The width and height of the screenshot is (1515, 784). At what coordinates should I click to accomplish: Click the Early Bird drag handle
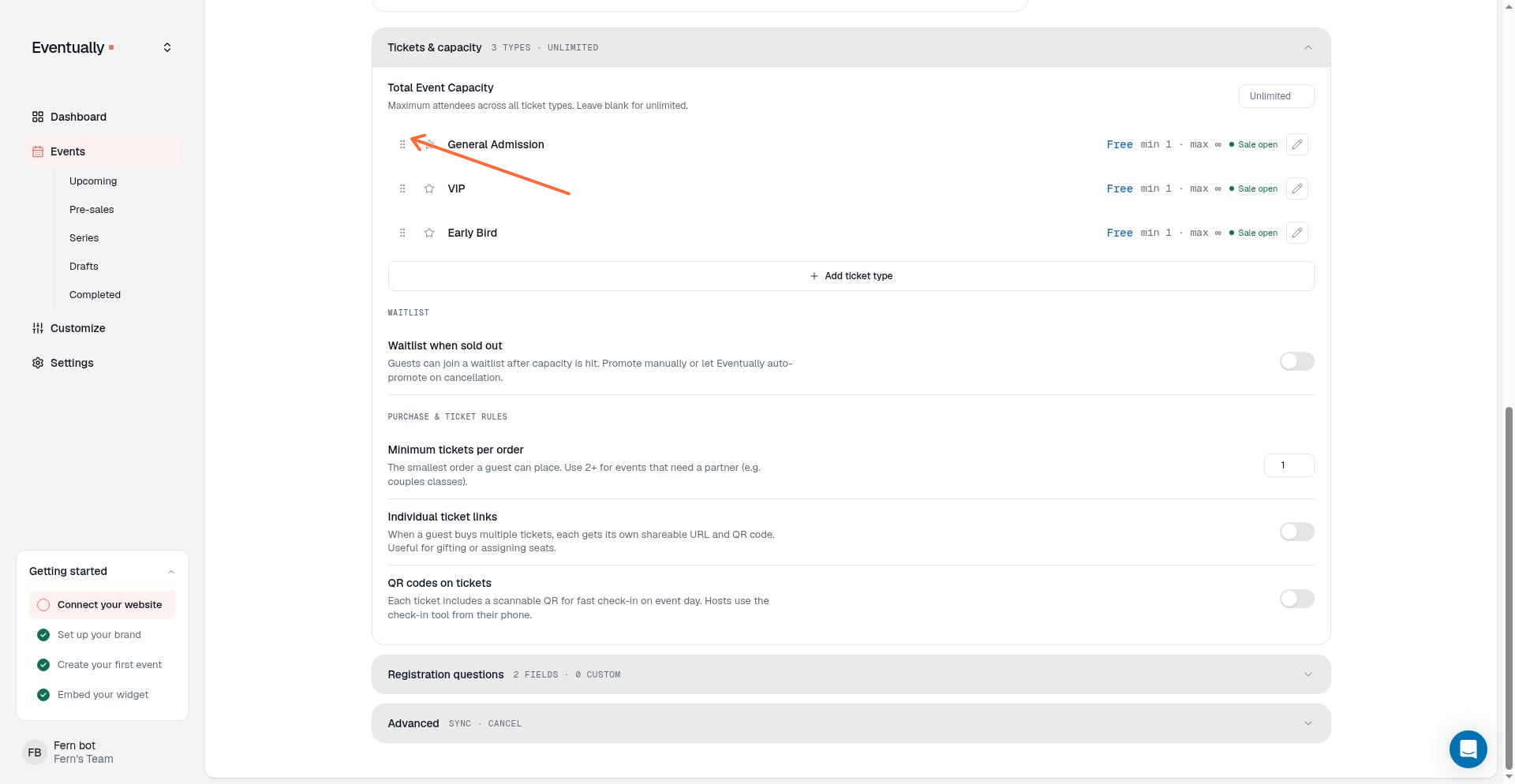402,233
